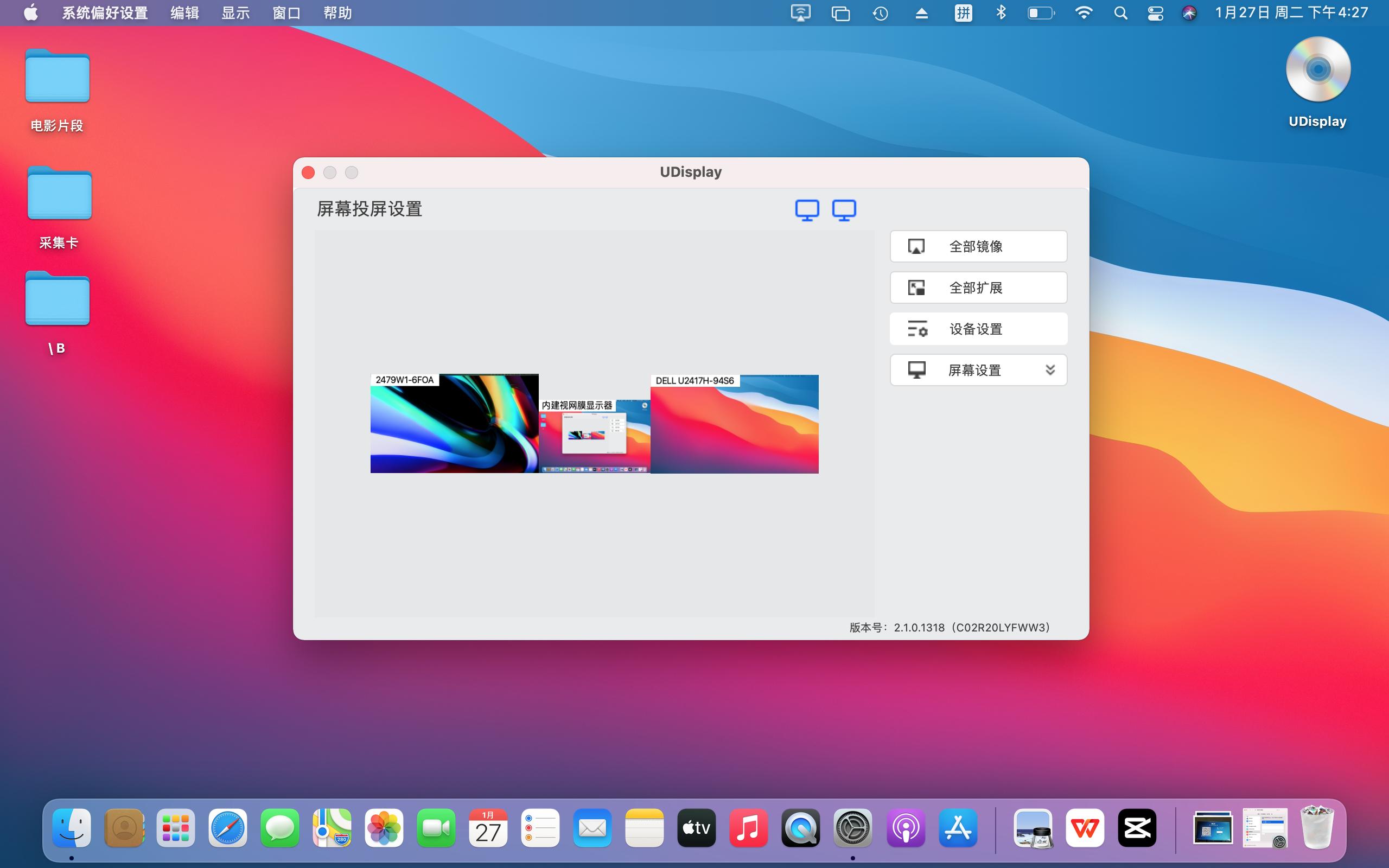Viewport: 1389px width, 868px height.
Task: Click the 全部镜像 mirror-all button
Action: pos(978,246)
